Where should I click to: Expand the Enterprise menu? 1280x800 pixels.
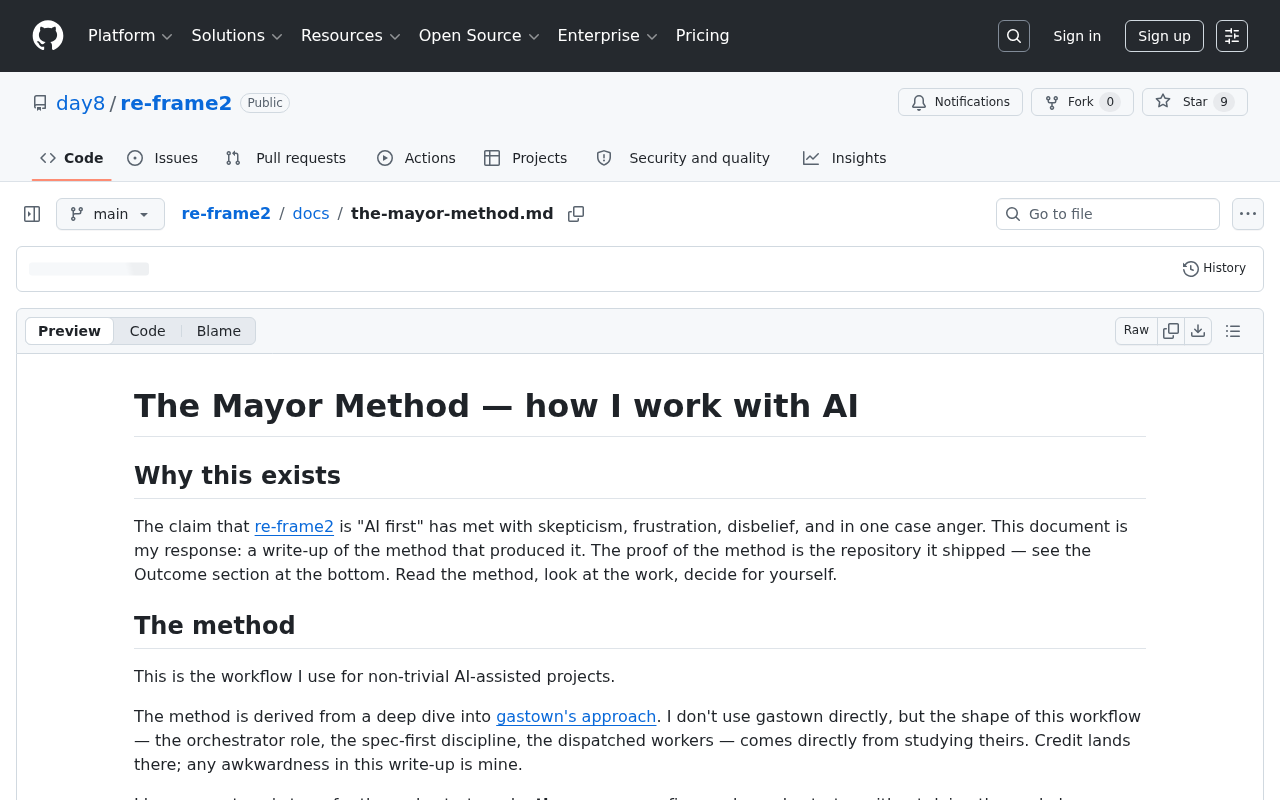(607, 36)
